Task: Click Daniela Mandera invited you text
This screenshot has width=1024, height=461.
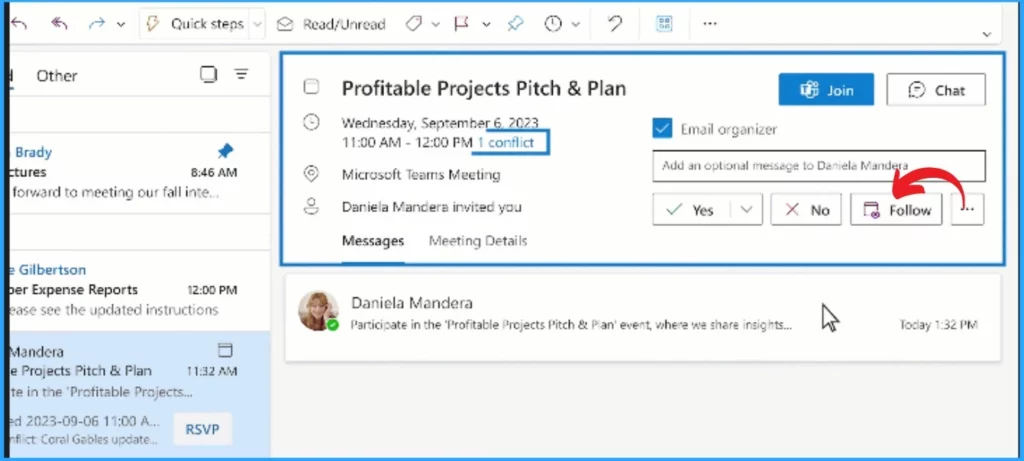Action: point(432,208)
